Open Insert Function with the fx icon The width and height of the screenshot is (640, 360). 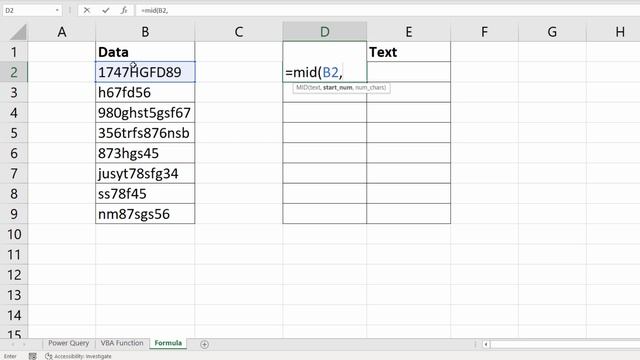coord(124,10)
